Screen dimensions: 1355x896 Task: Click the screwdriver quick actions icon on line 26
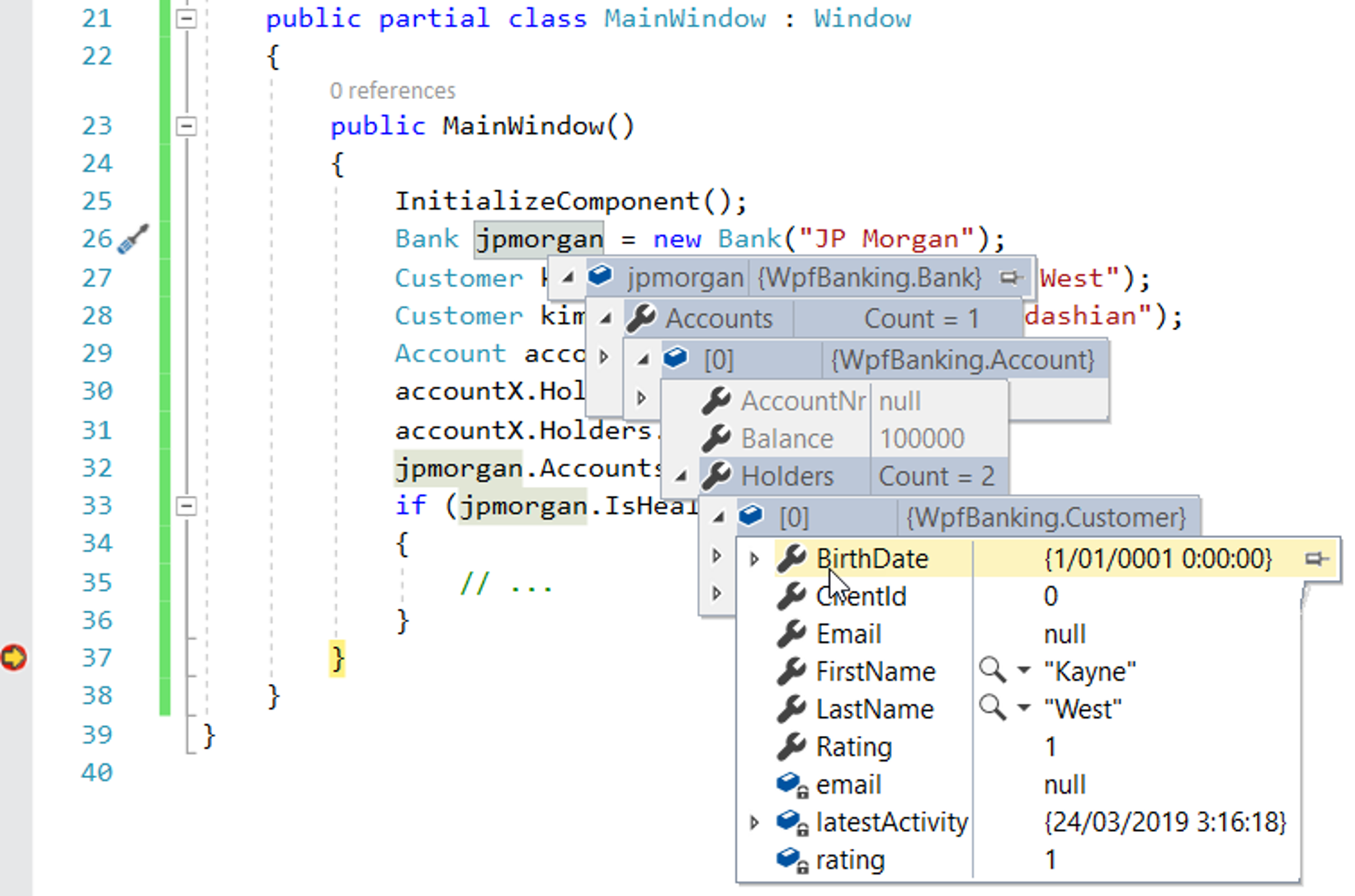click(x=133, y=239)
